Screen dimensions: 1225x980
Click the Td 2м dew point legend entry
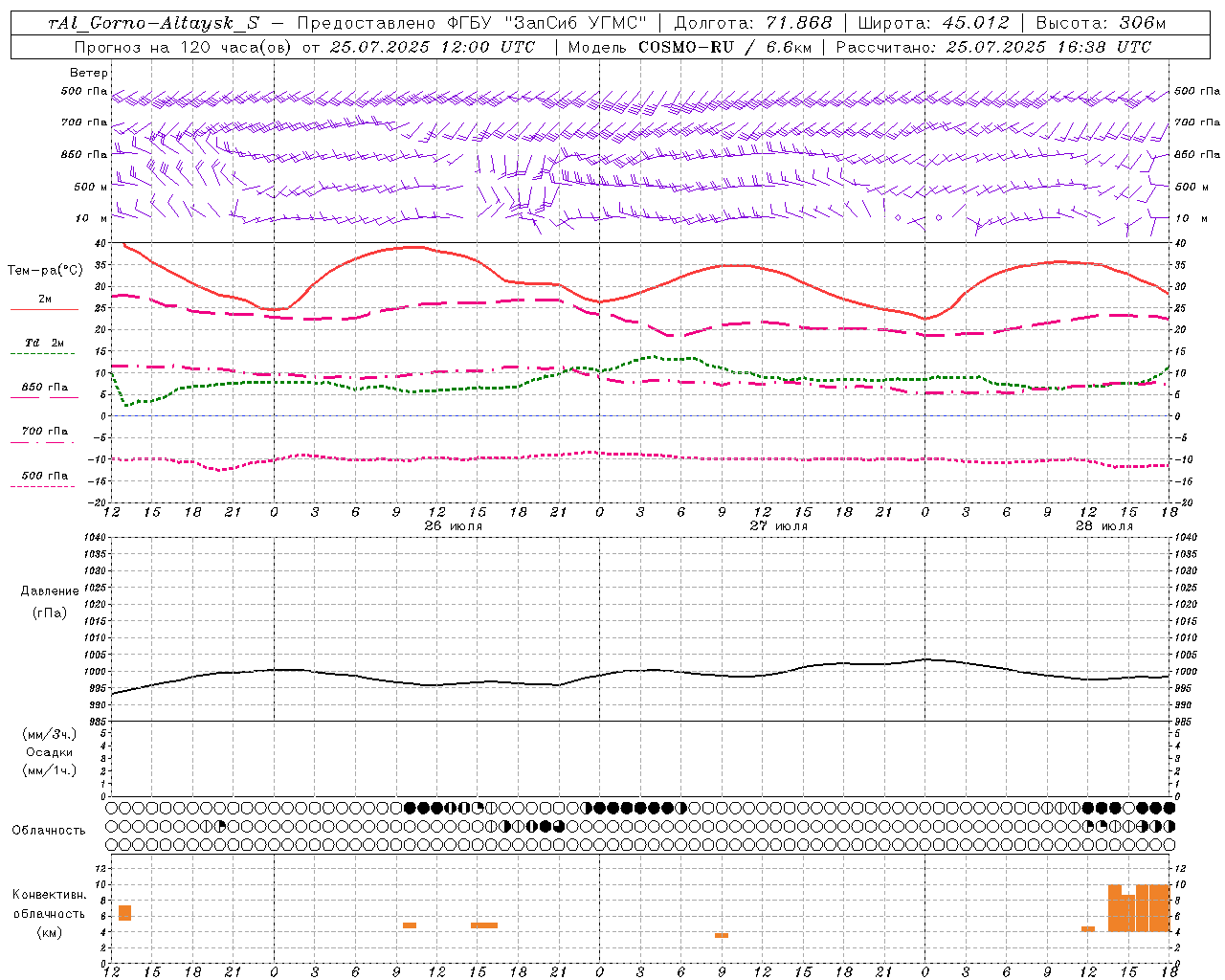pyautogui.click(x=44, y=345)
